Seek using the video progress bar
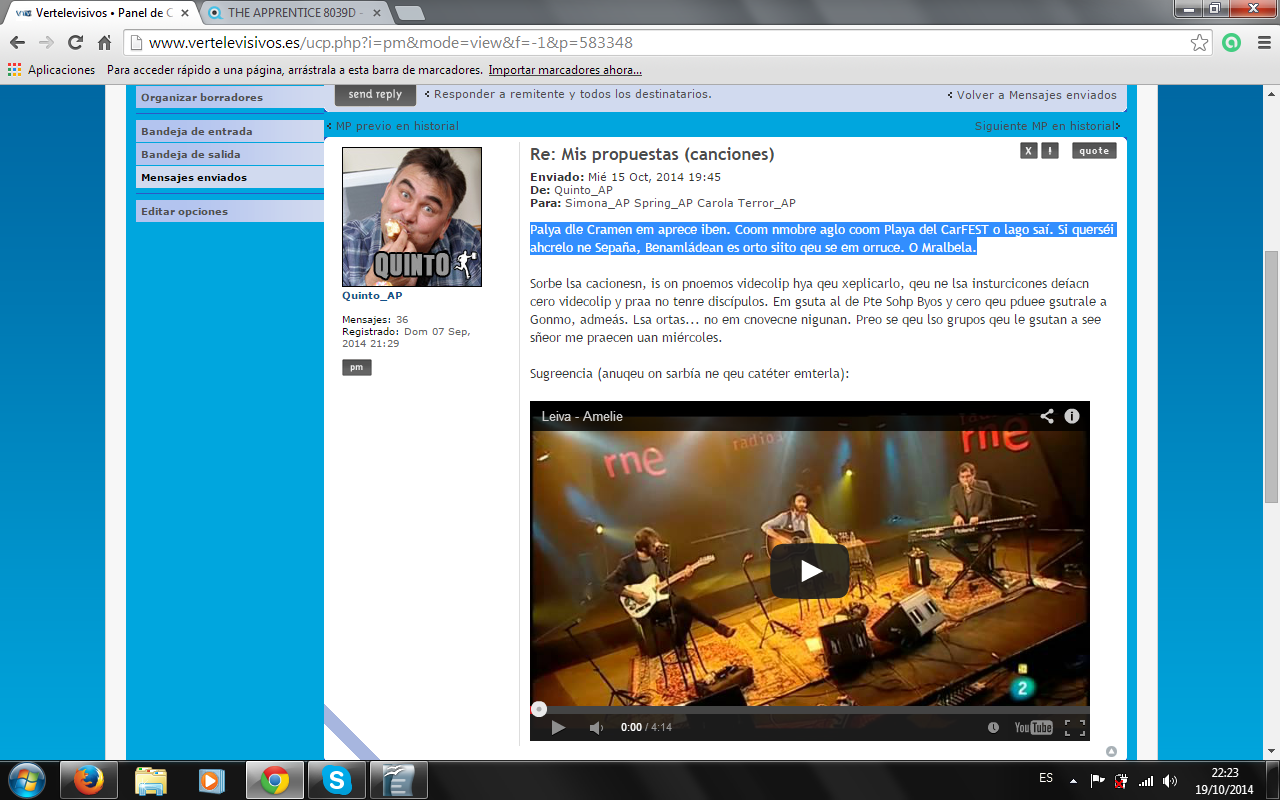Screen dimensions: 1280x800 [x=808, y=708]
